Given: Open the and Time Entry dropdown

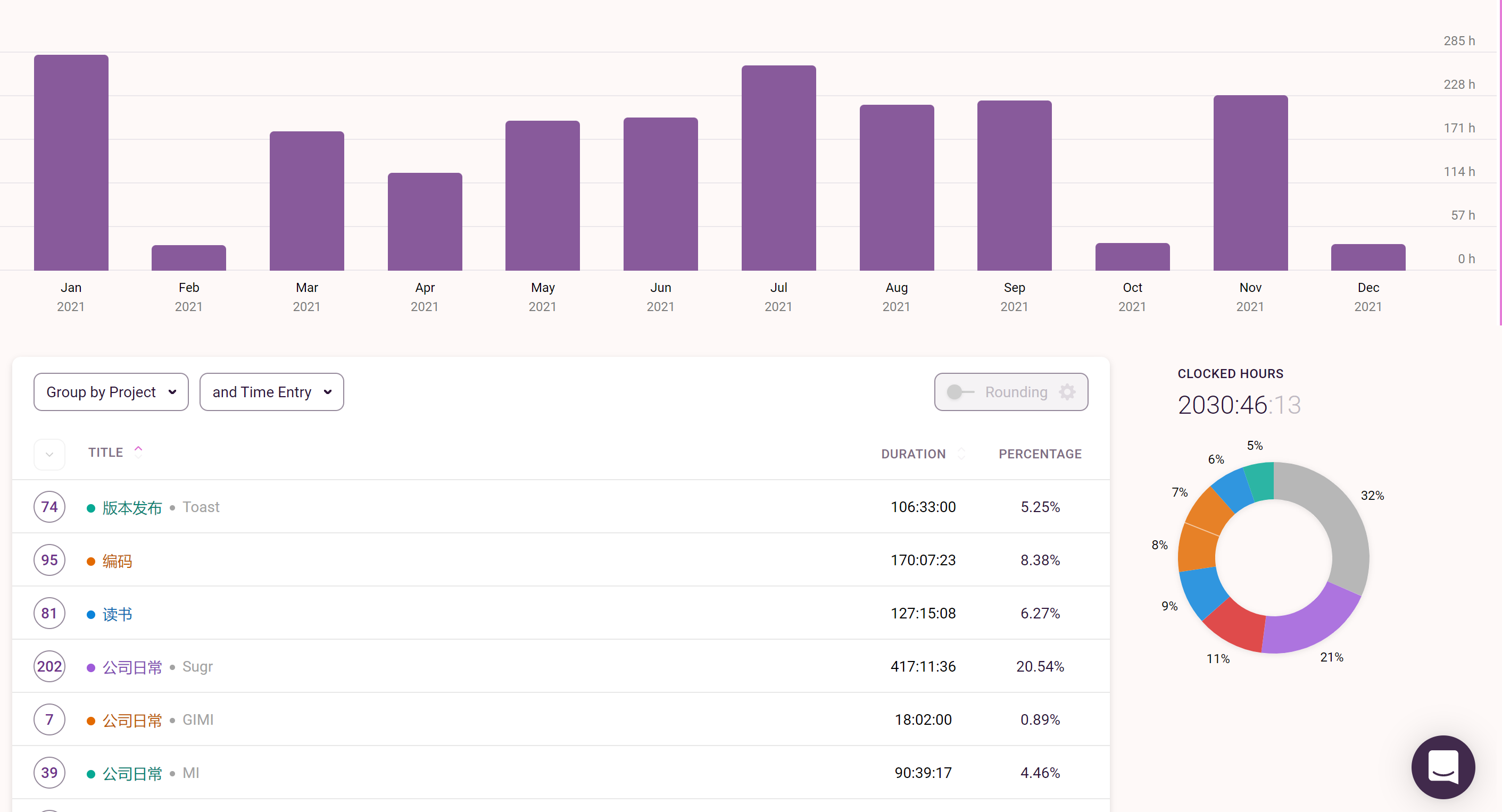Looking at the screenshot, I should (271, 392).
